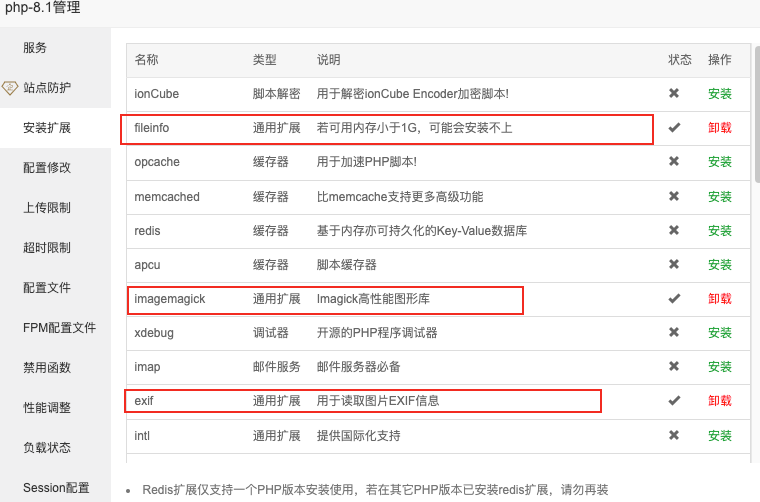This screenshot has height=502, width=760.
Task: Click the checkmark status icon for fileinfo
Action: click(x=674, y=127)
